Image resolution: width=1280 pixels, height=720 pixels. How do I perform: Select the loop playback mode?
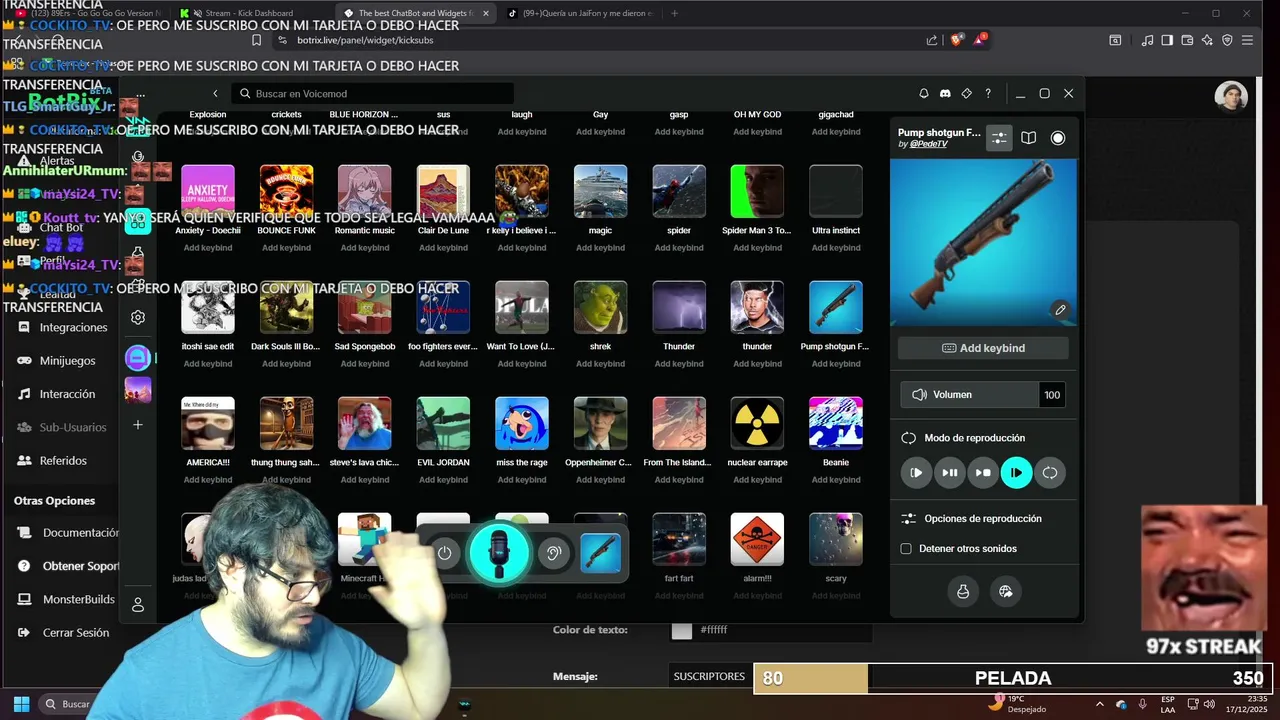[x=1050, y=473]
